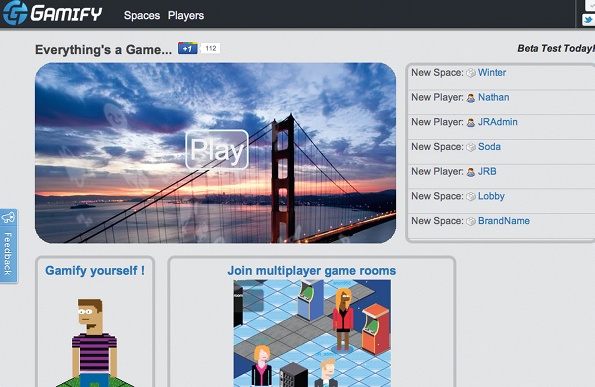The height and width of the screenshot is (387, 595).
Task: Click cube icon beside Soda
Action: coord(471,147)
